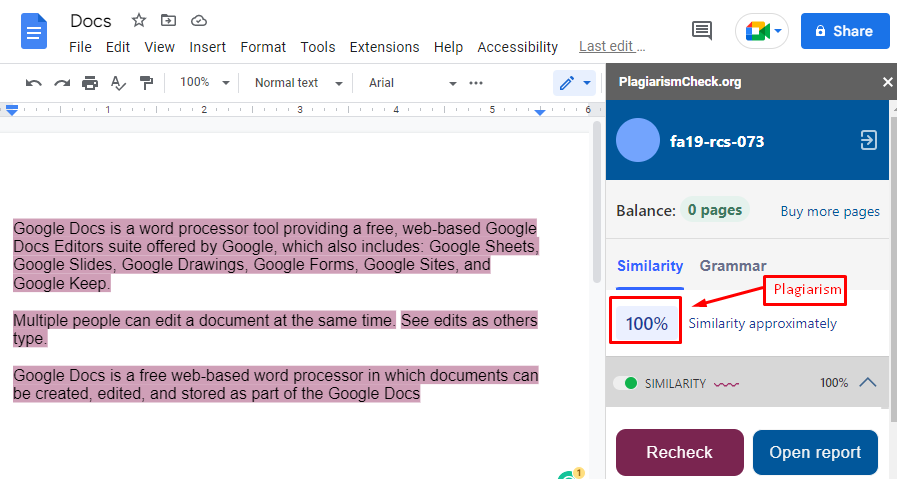
Task: Click the Undo icon
Action: click(x=34, y=83)
